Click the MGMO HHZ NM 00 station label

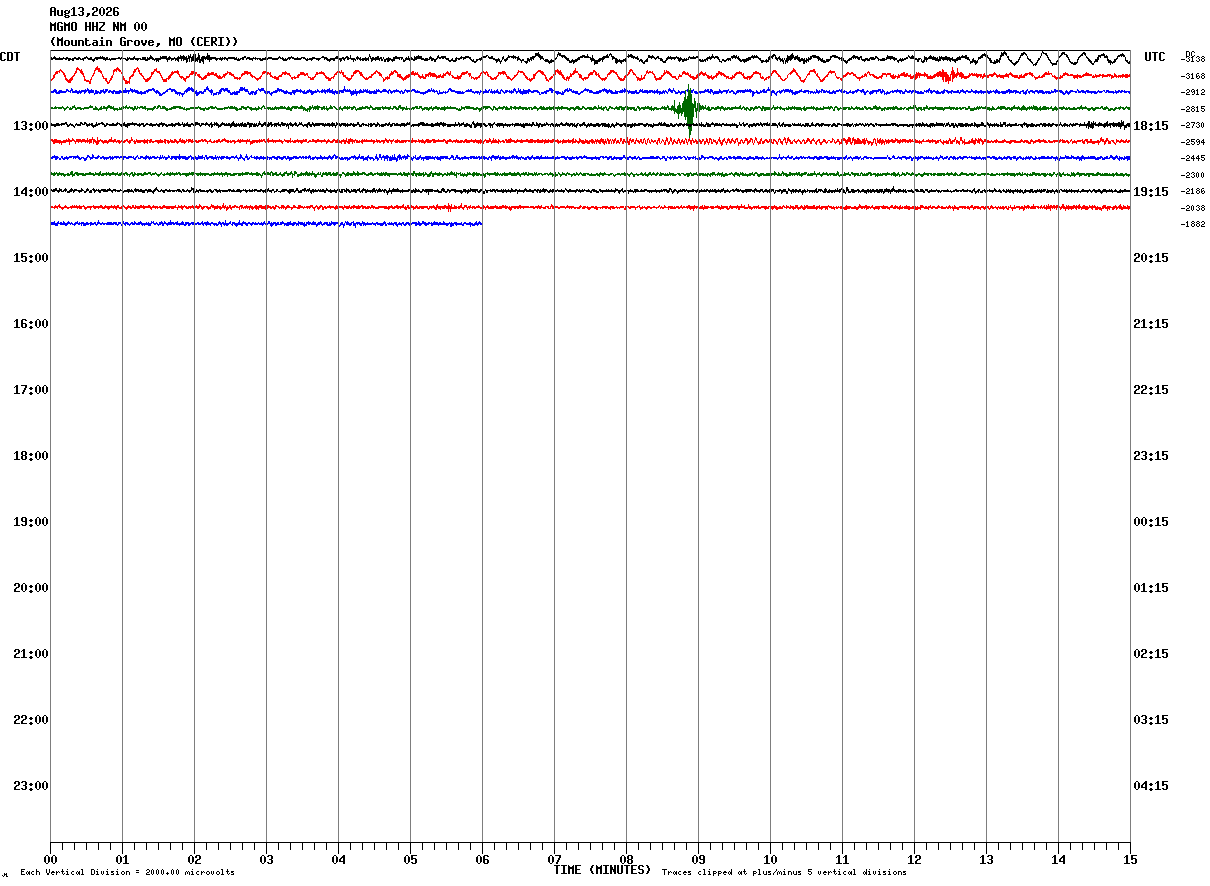(x=98, y=27)
